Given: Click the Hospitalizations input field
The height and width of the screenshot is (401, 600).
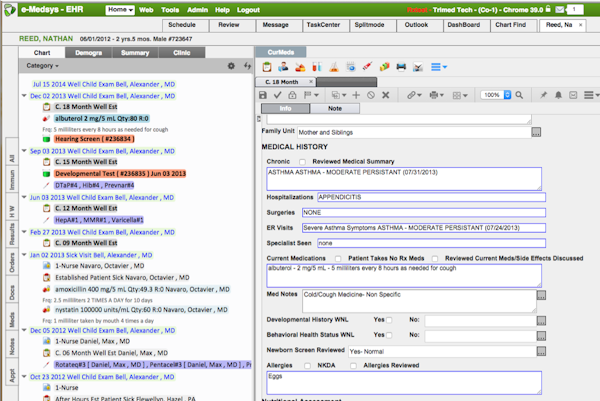Looking at the screenshot, I should click(431, 197).
